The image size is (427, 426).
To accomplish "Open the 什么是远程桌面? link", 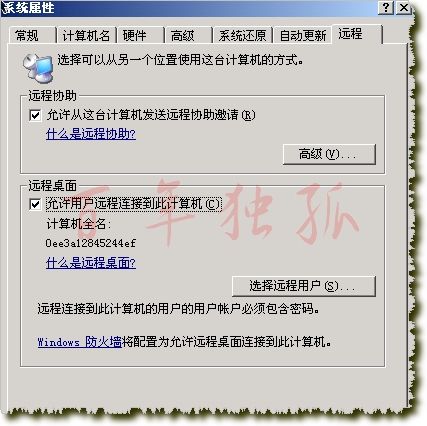I will point(91,263).
